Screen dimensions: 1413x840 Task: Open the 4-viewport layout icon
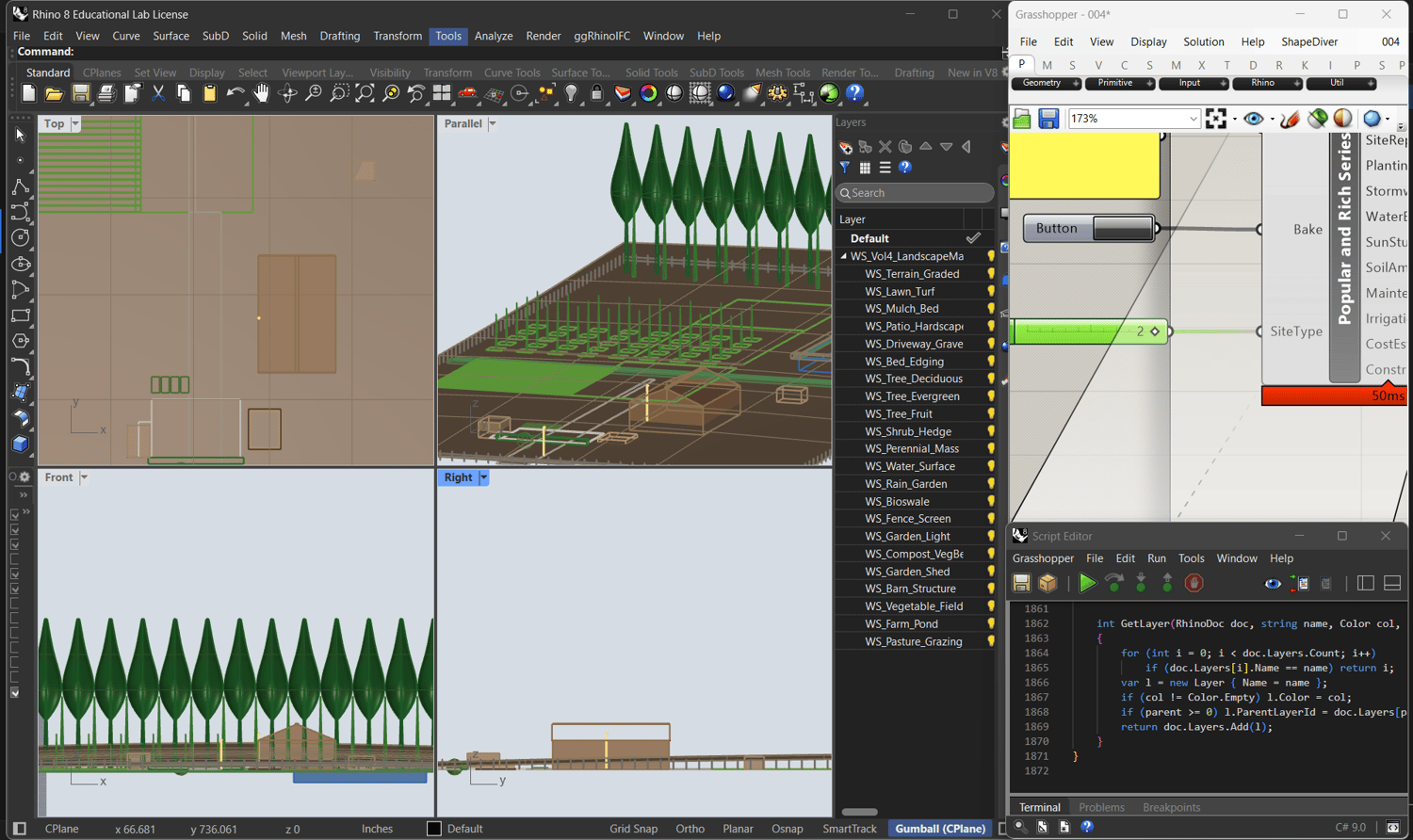pyautogui.click(x=442, y=93)
